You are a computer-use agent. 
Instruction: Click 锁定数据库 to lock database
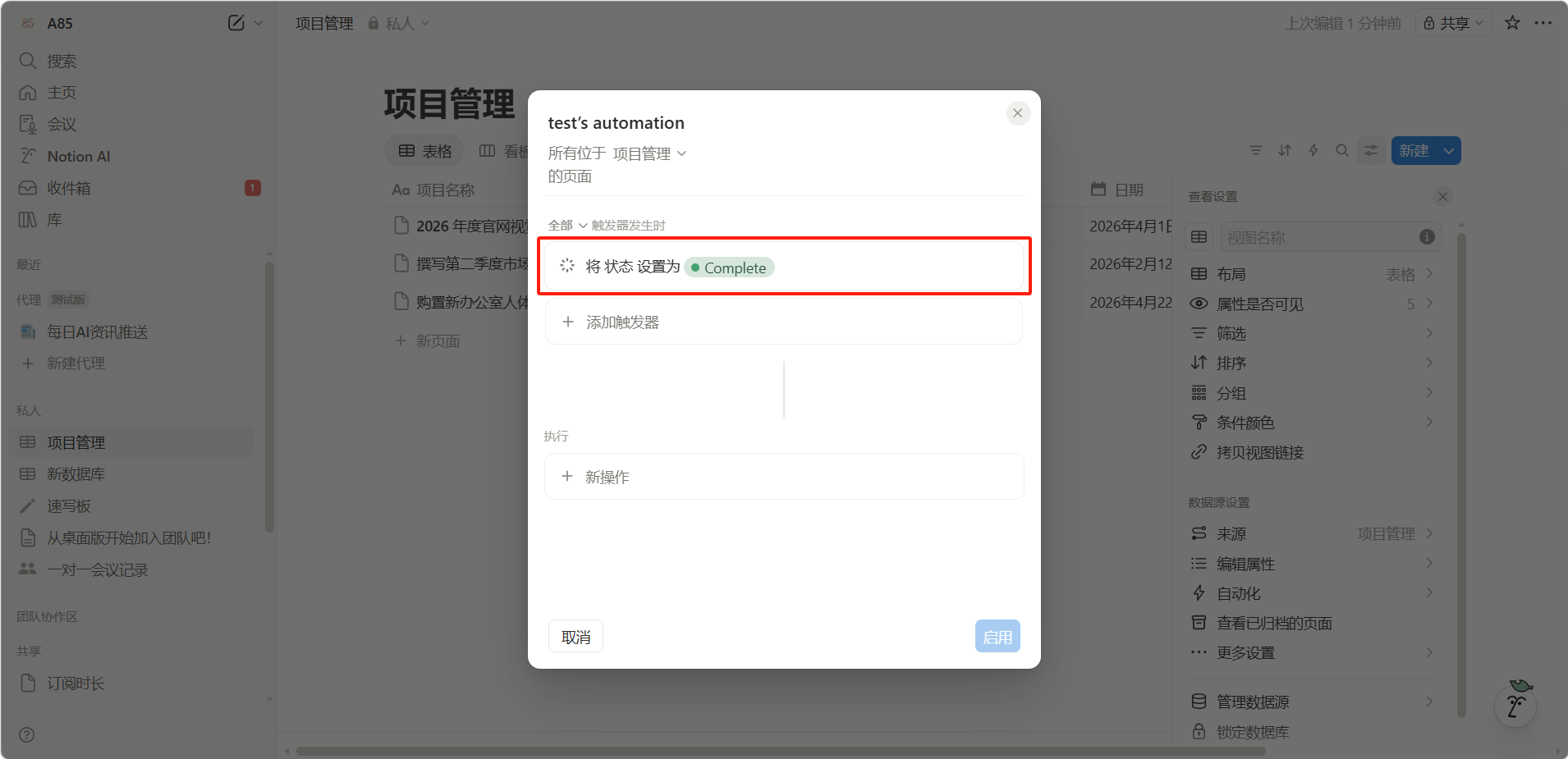(x=1252, y=732)
